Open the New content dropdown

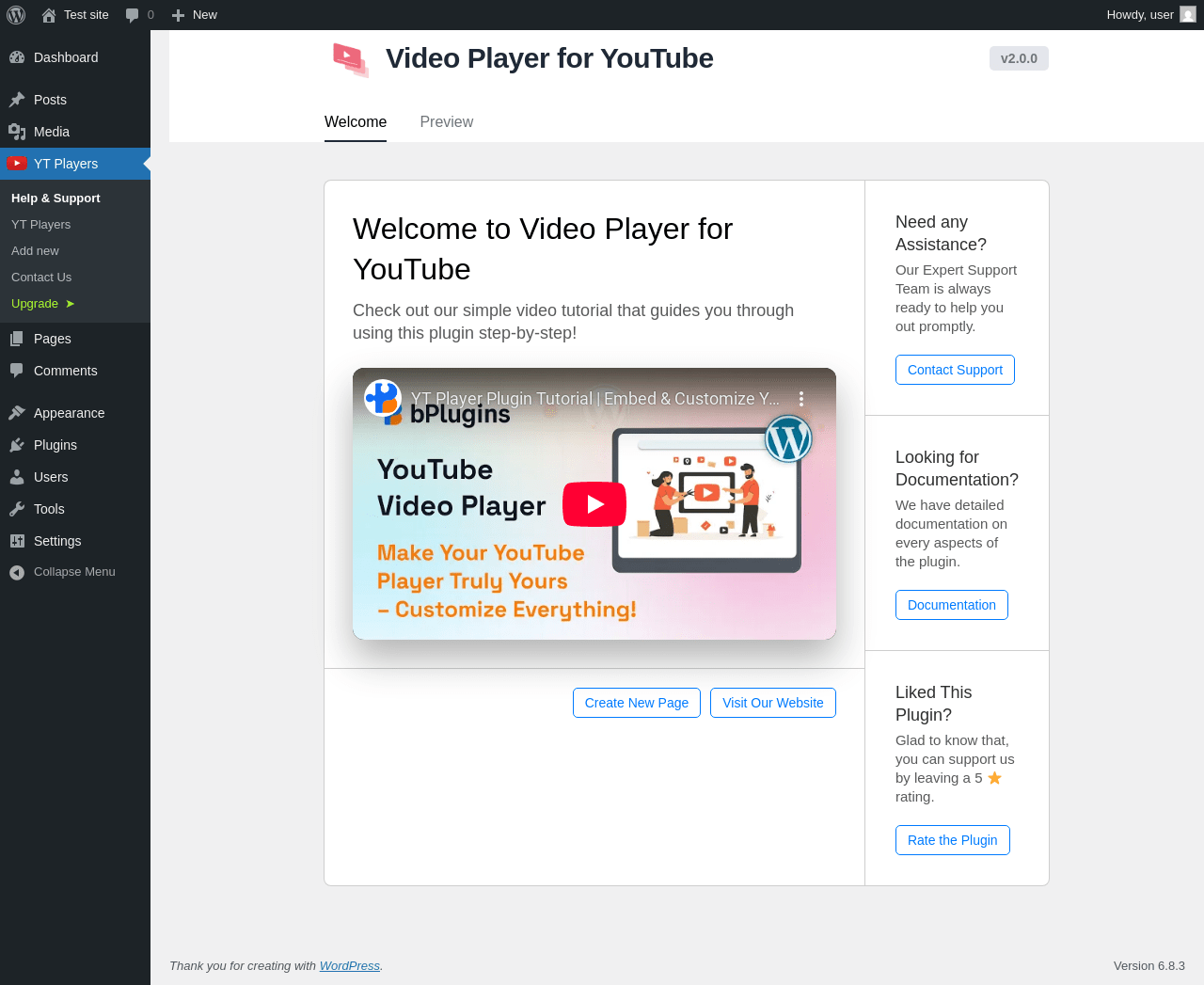tap(195, 15)
